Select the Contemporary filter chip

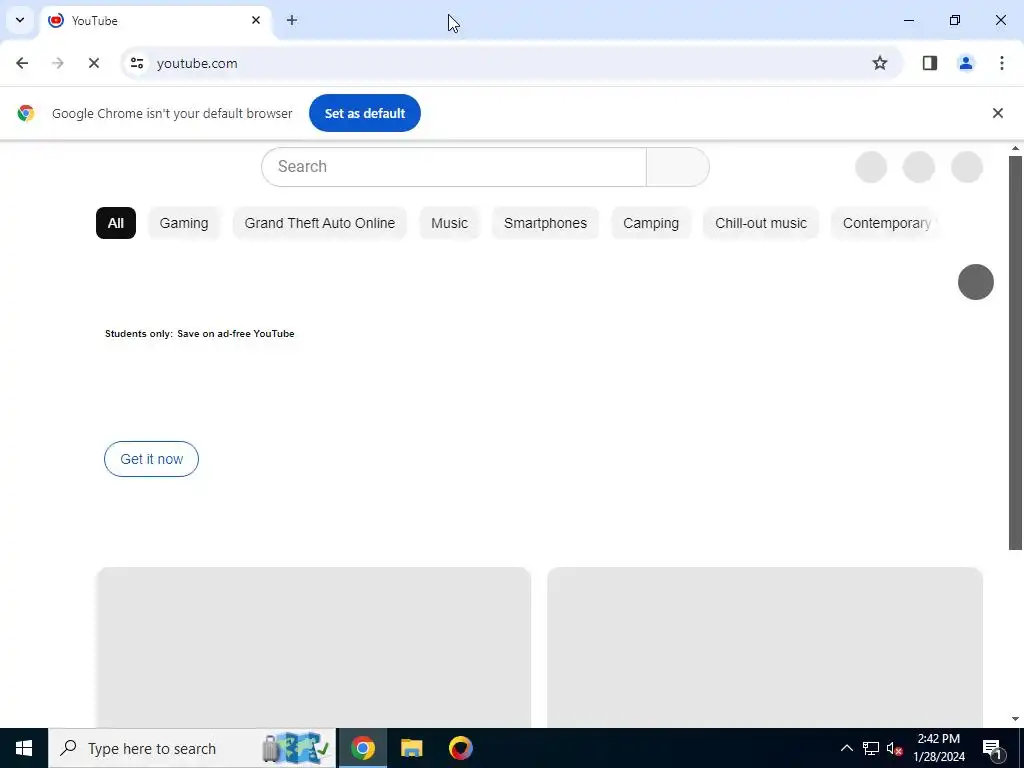[886, 223]
